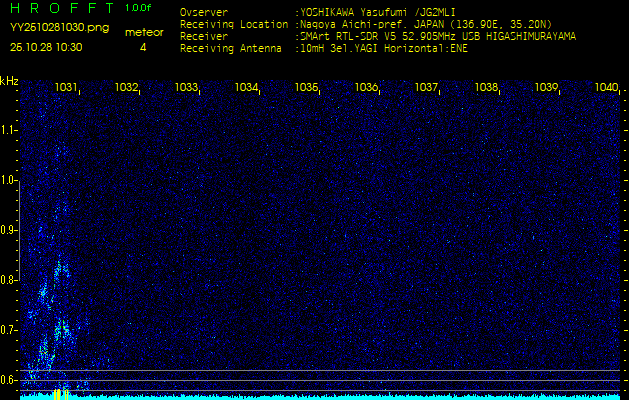Click the 'Receiving Location' label
Screen dimensions: 629x400
(x=234, y=24)
